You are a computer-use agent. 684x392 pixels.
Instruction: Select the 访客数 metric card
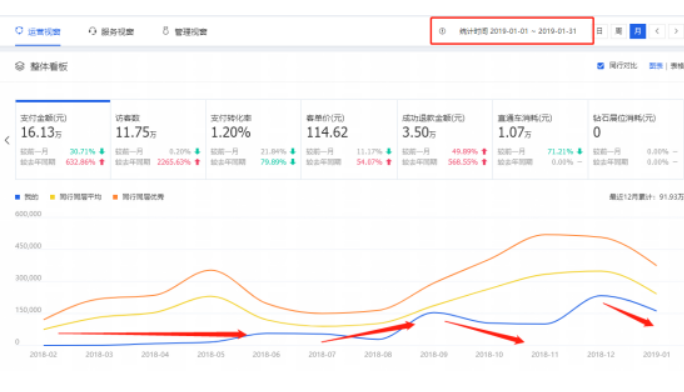[x=158, y=140]
